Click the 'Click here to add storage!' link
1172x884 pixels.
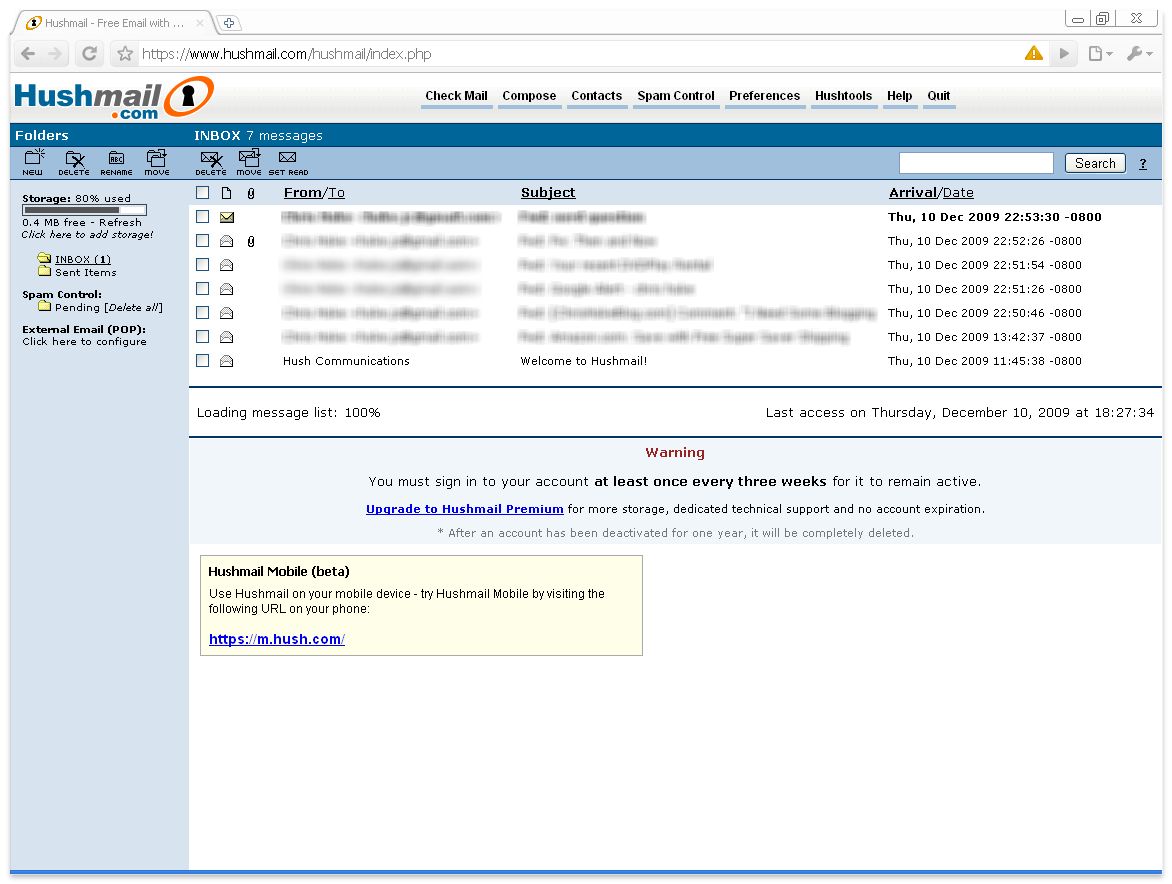point(87,235)
